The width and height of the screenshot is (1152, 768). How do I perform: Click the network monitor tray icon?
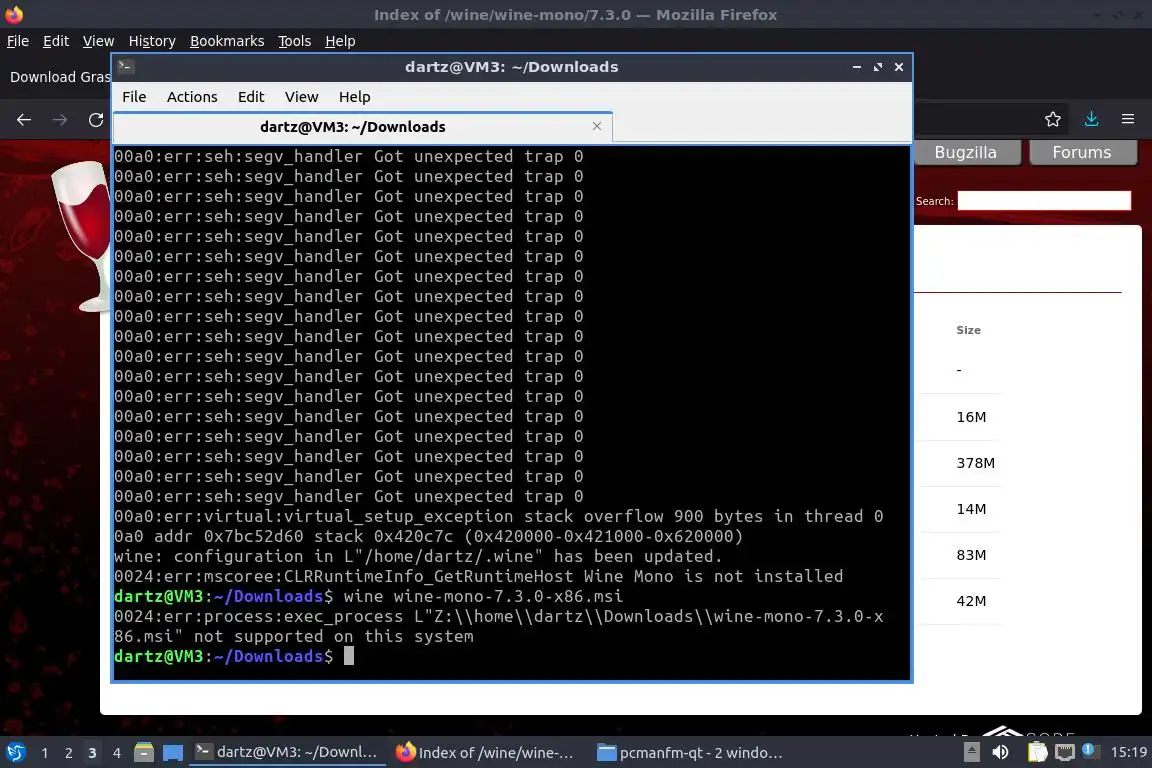(x=1065, y=752)
